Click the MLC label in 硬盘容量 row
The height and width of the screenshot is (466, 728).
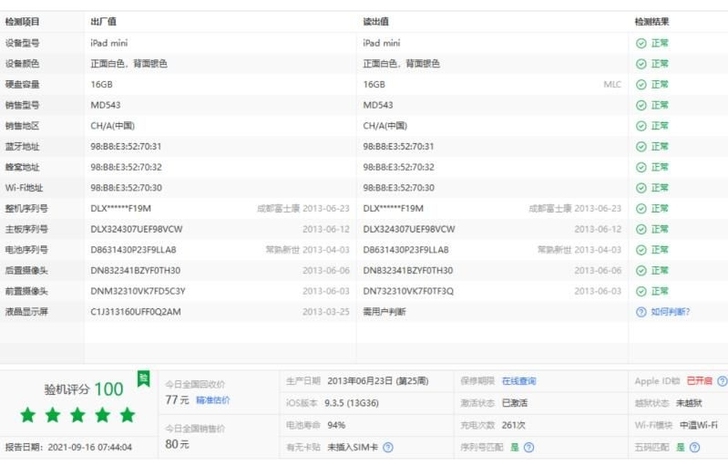612,84
